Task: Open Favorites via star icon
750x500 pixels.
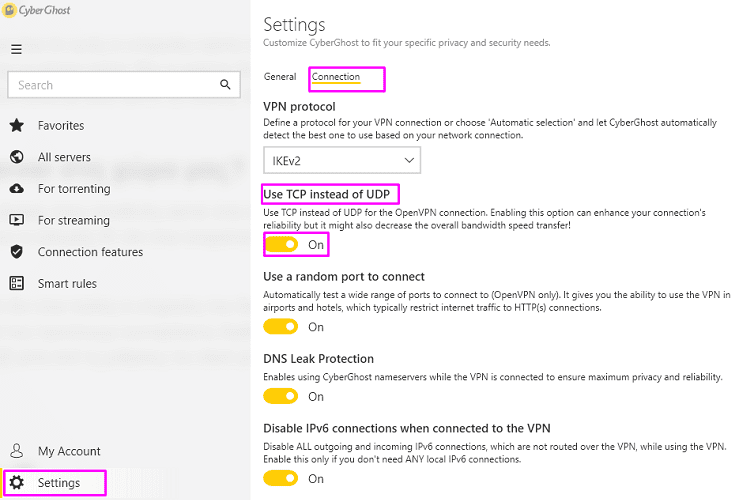Action: 16,126
